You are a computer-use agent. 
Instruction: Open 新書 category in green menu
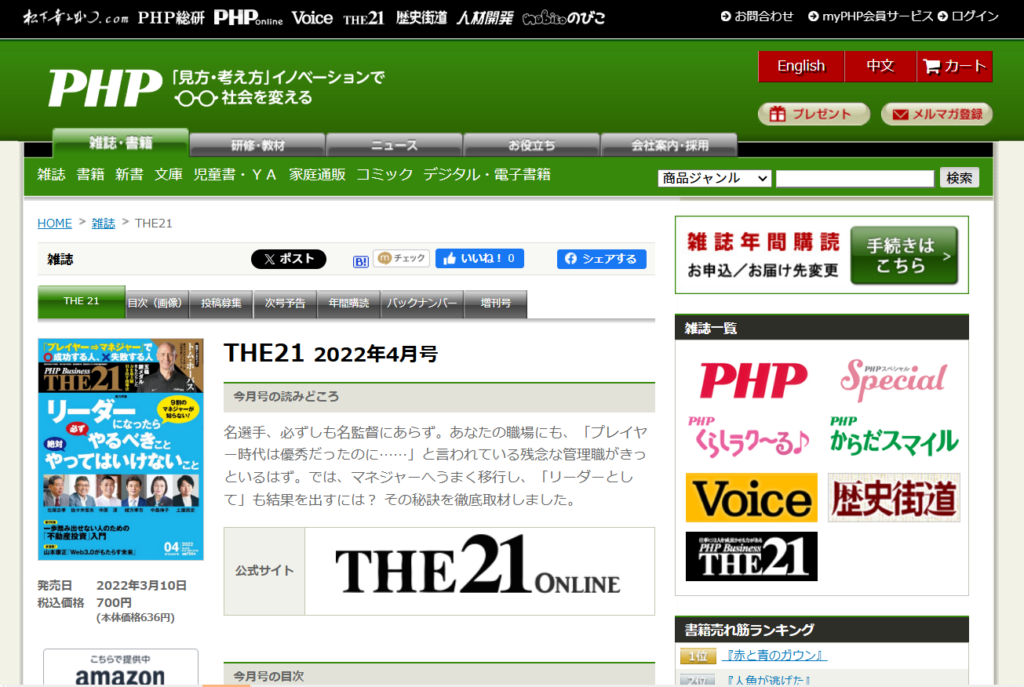(129, 174)
